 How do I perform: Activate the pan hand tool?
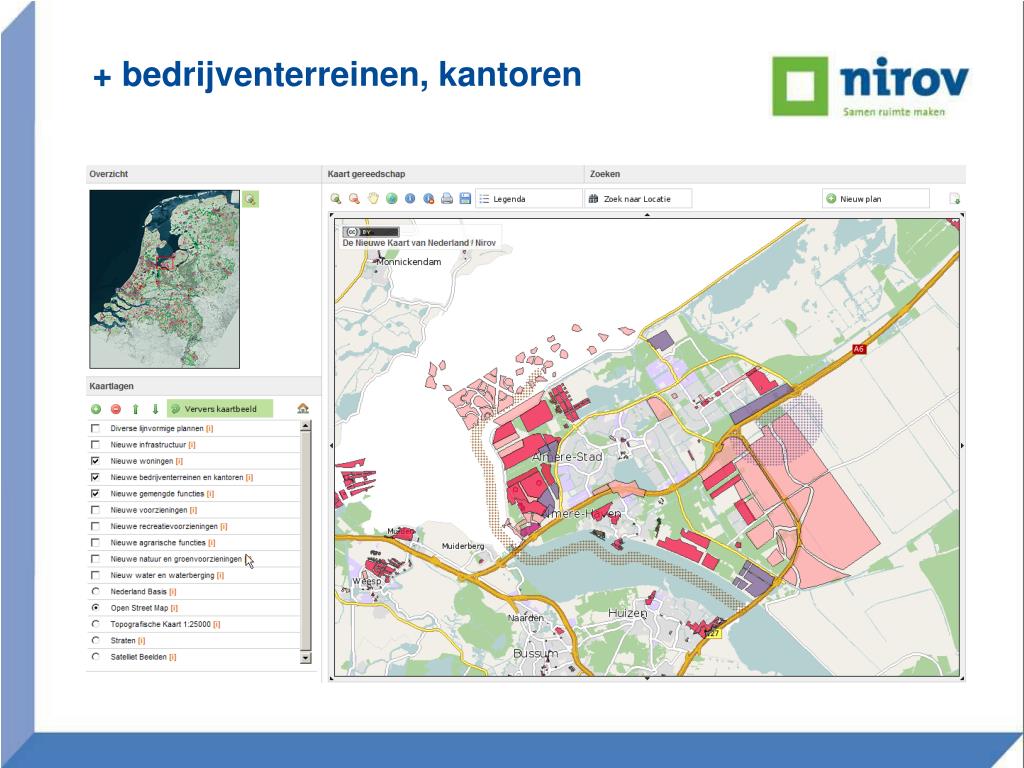[x=373, y=199]
